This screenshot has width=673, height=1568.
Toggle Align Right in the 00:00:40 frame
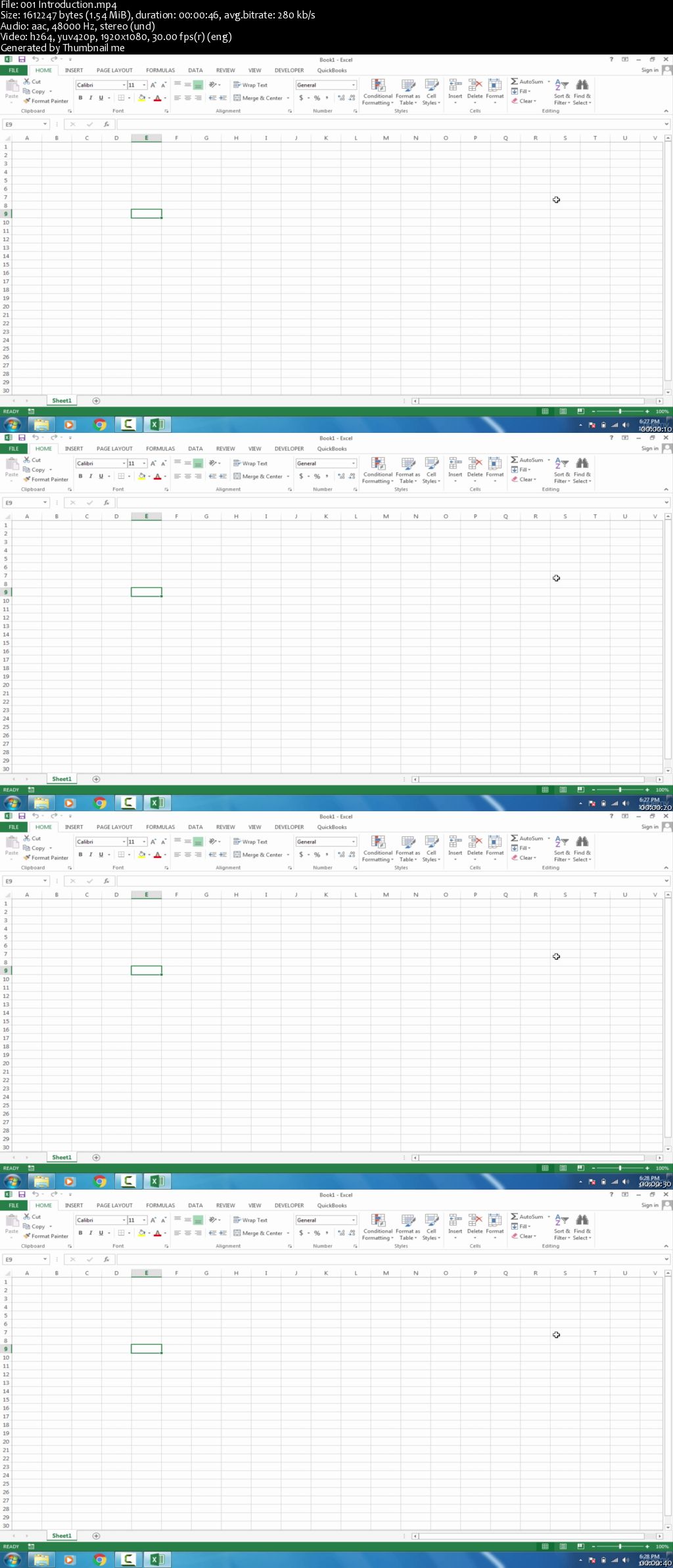(x=198, y=1233)
